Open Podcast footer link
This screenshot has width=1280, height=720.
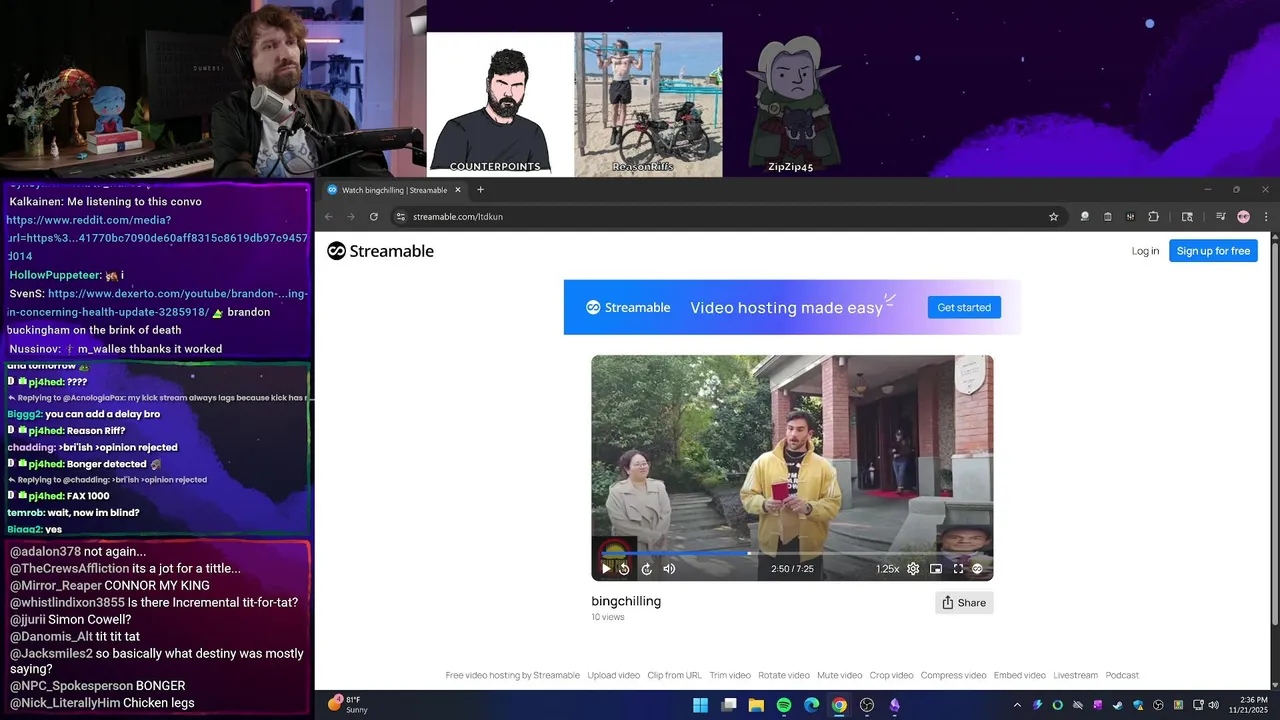[x=1122, y=675]
